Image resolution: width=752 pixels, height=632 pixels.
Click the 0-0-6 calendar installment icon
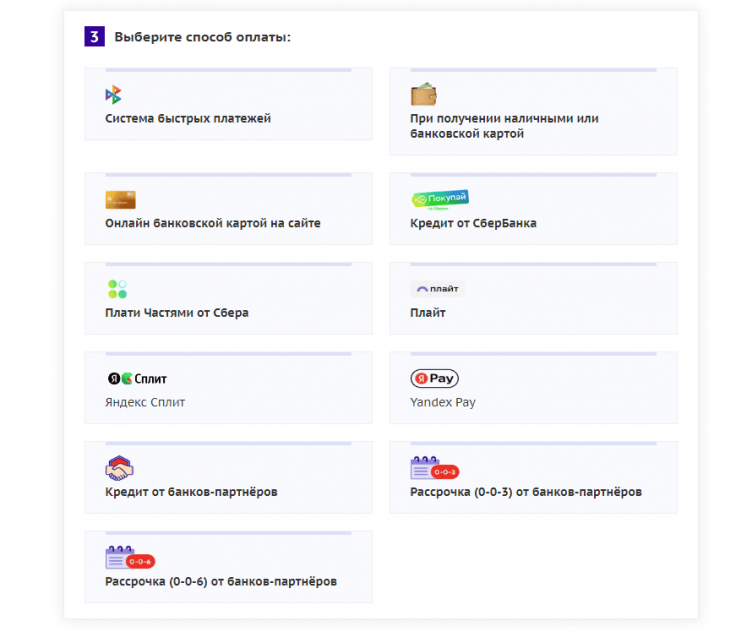[129, 558]
